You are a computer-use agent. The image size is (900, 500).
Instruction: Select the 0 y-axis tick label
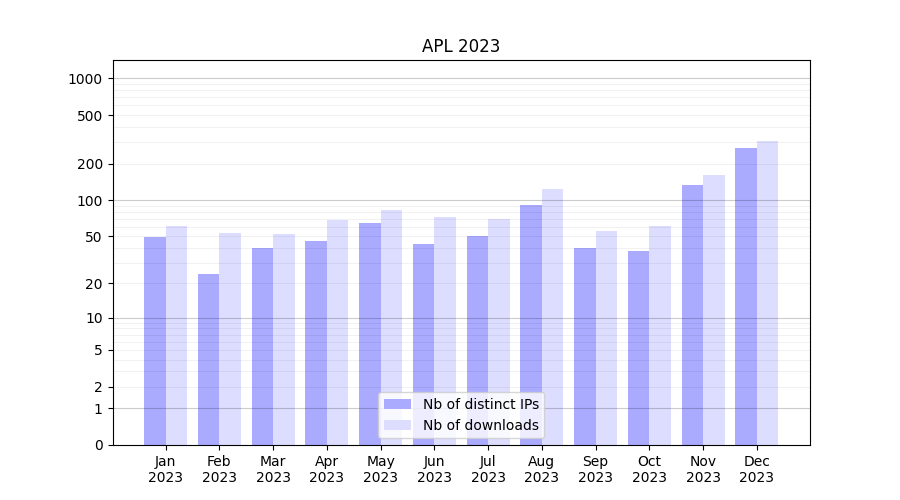coord(98,445)
